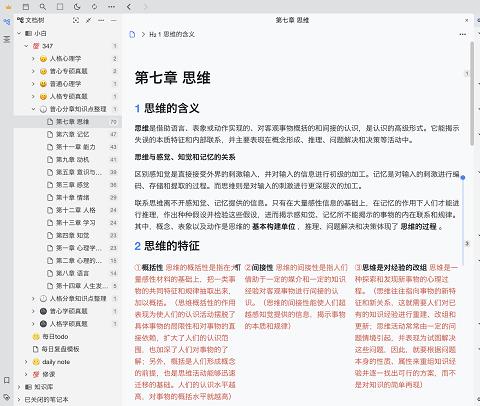
Task: Collapse all nodes in the file tree panel
Action: 89,20
